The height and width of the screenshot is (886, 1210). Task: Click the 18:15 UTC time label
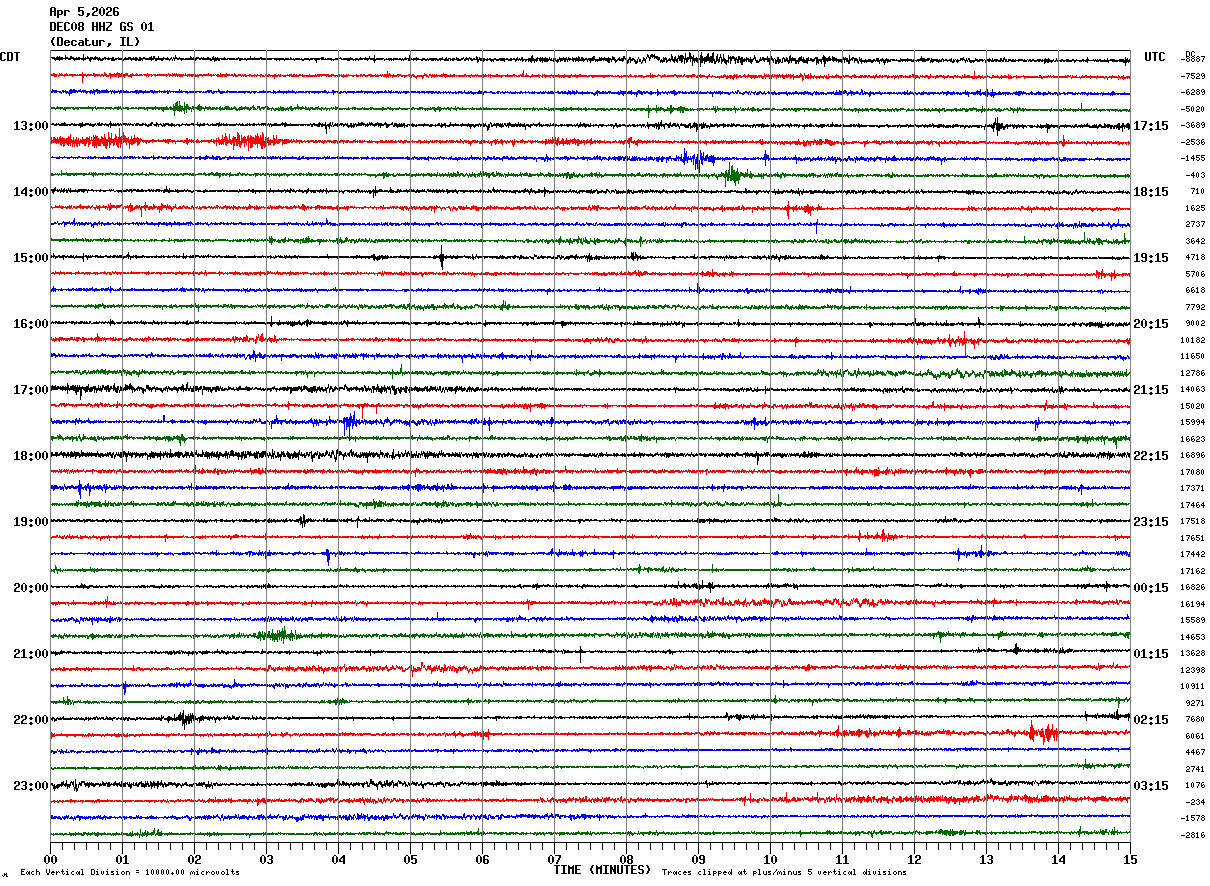1151,192
